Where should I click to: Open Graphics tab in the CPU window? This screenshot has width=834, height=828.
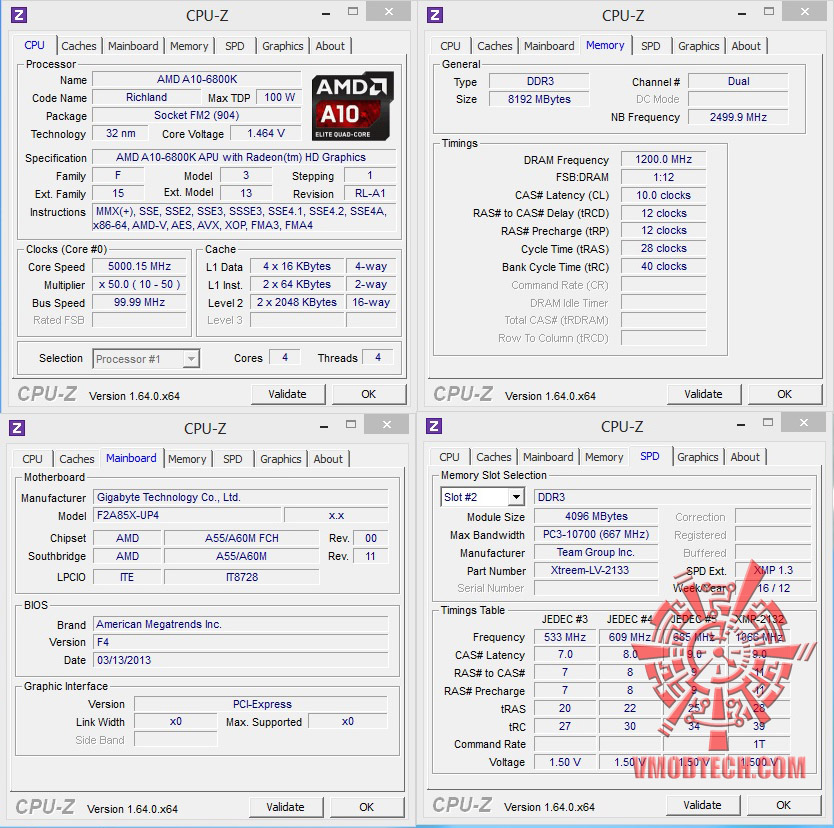(282, 46)
